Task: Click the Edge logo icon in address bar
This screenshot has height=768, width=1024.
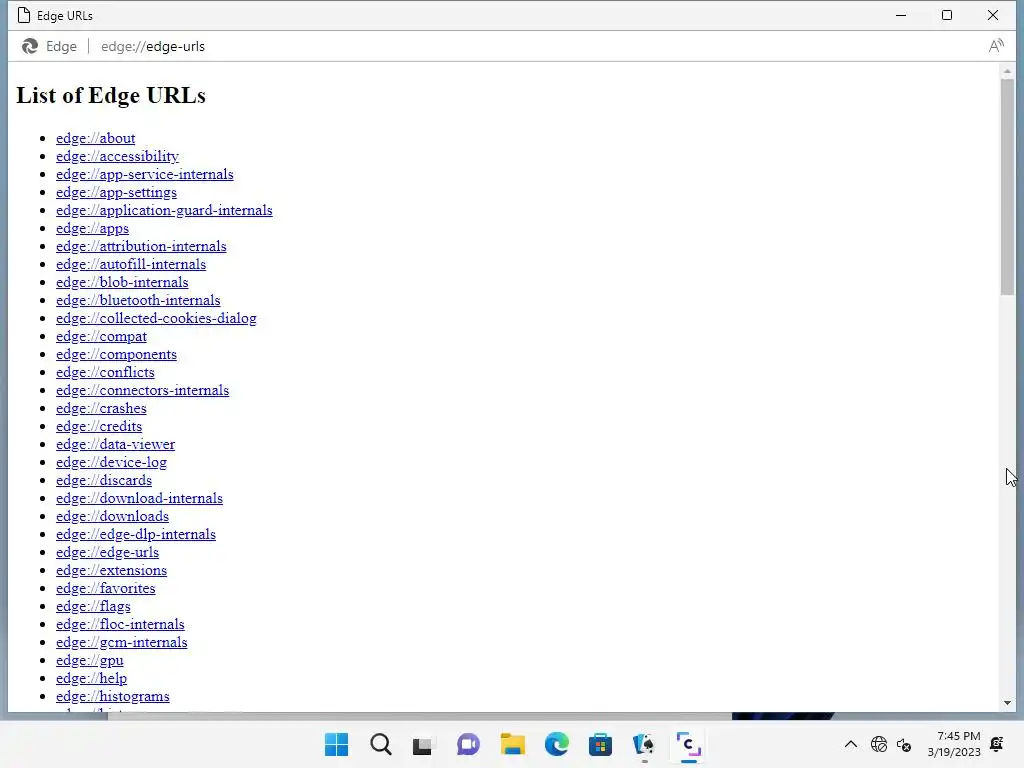Action: tap(29, 46)
